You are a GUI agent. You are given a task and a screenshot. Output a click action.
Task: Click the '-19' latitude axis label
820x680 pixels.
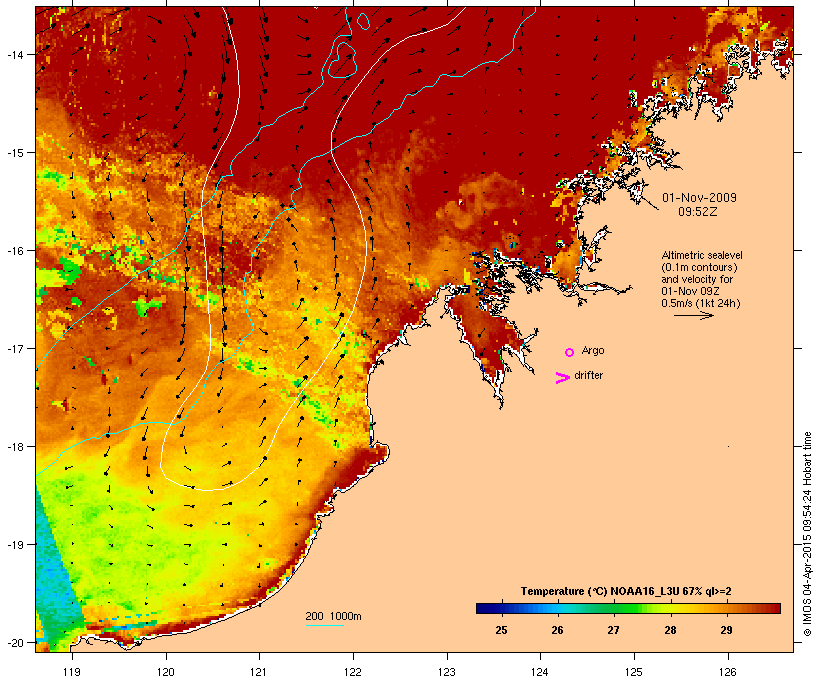(14, 545)
